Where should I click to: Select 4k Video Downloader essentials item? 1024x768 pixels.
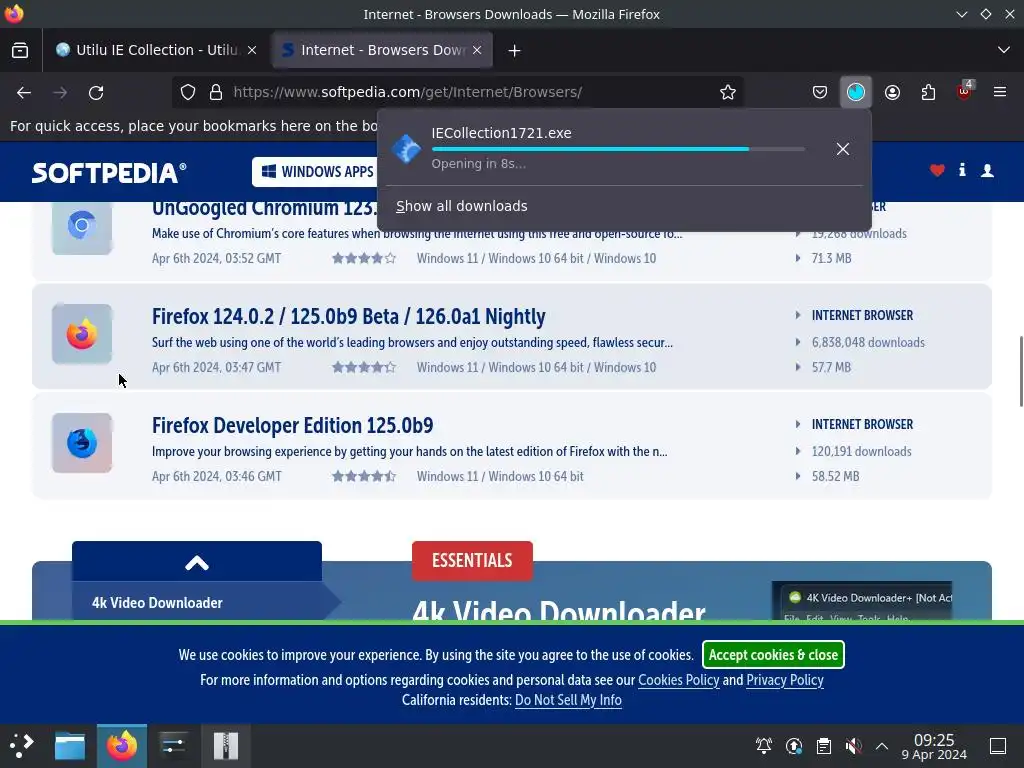click(x=197, y=602)
